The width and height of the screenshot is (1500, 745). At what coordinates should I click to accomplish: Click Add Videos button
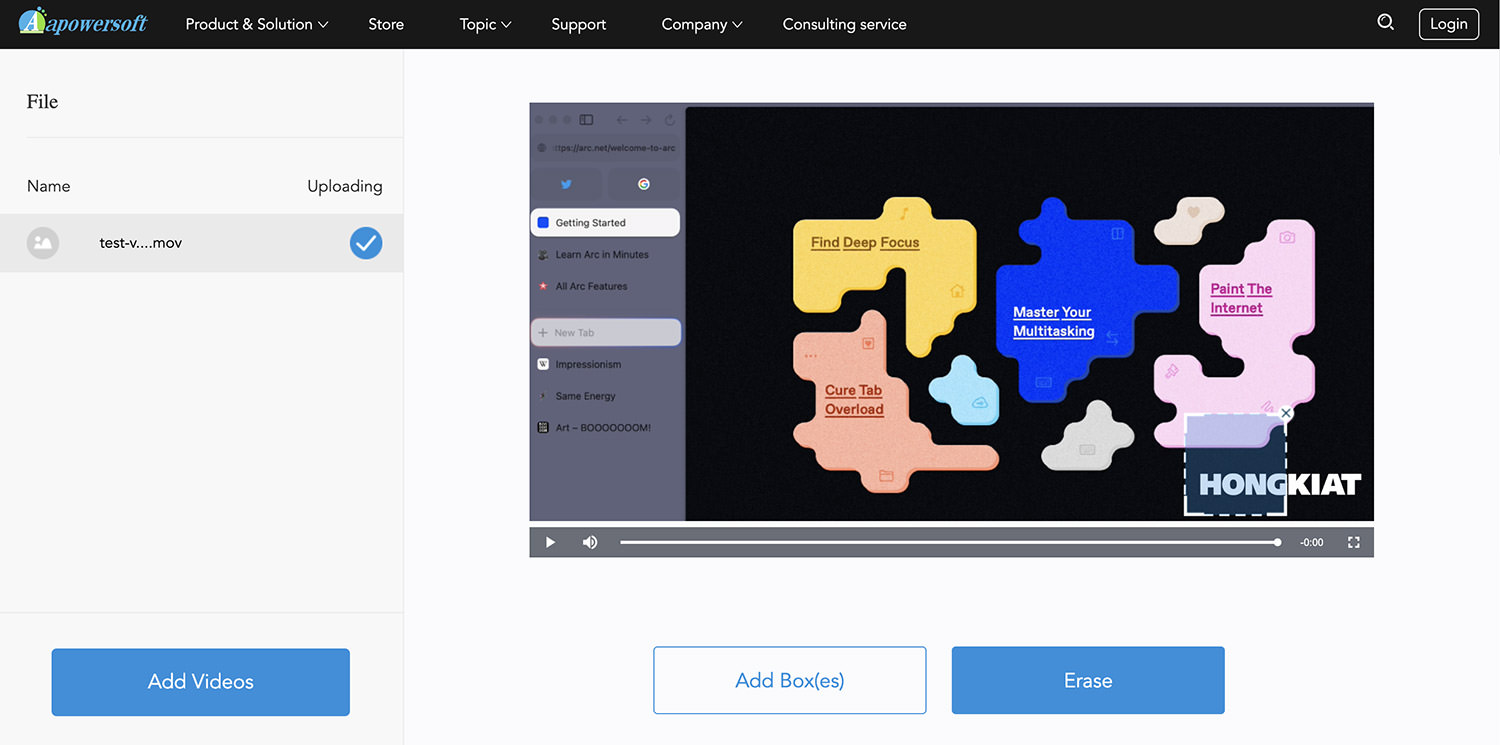201,682
